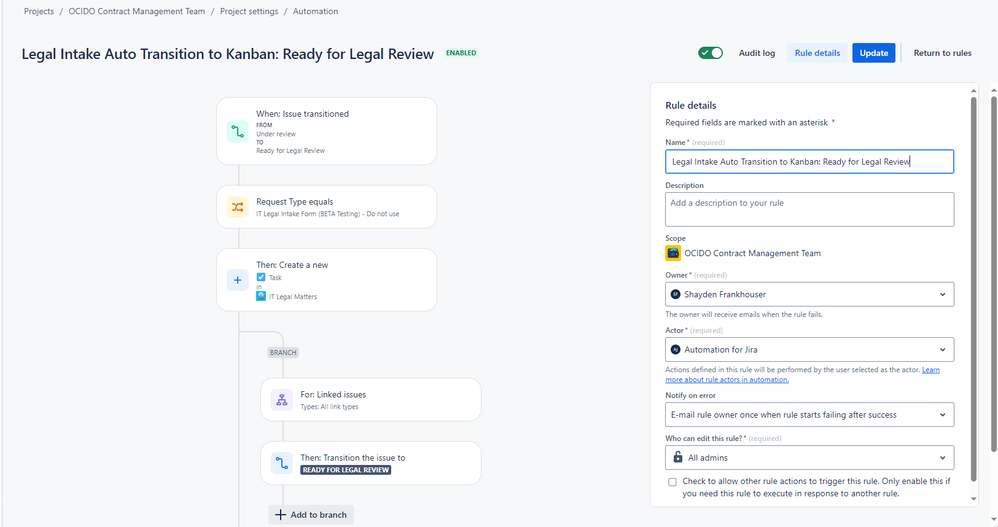Viewport: 998px width, 527px height.
Task: Open OCIDO Contract Management Team breadcrumb
Action: 137,11
